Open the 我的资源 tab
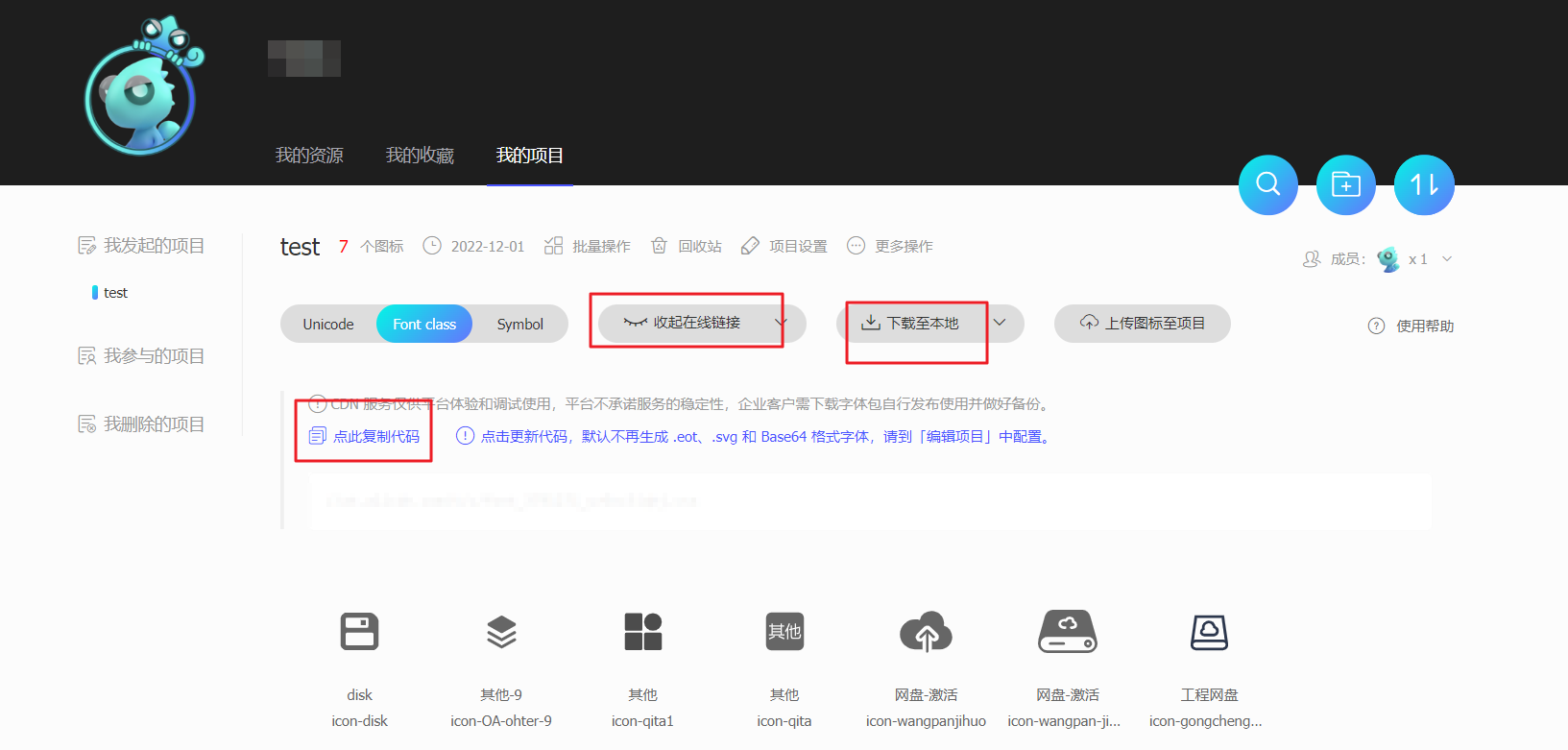 pos(309,156)
